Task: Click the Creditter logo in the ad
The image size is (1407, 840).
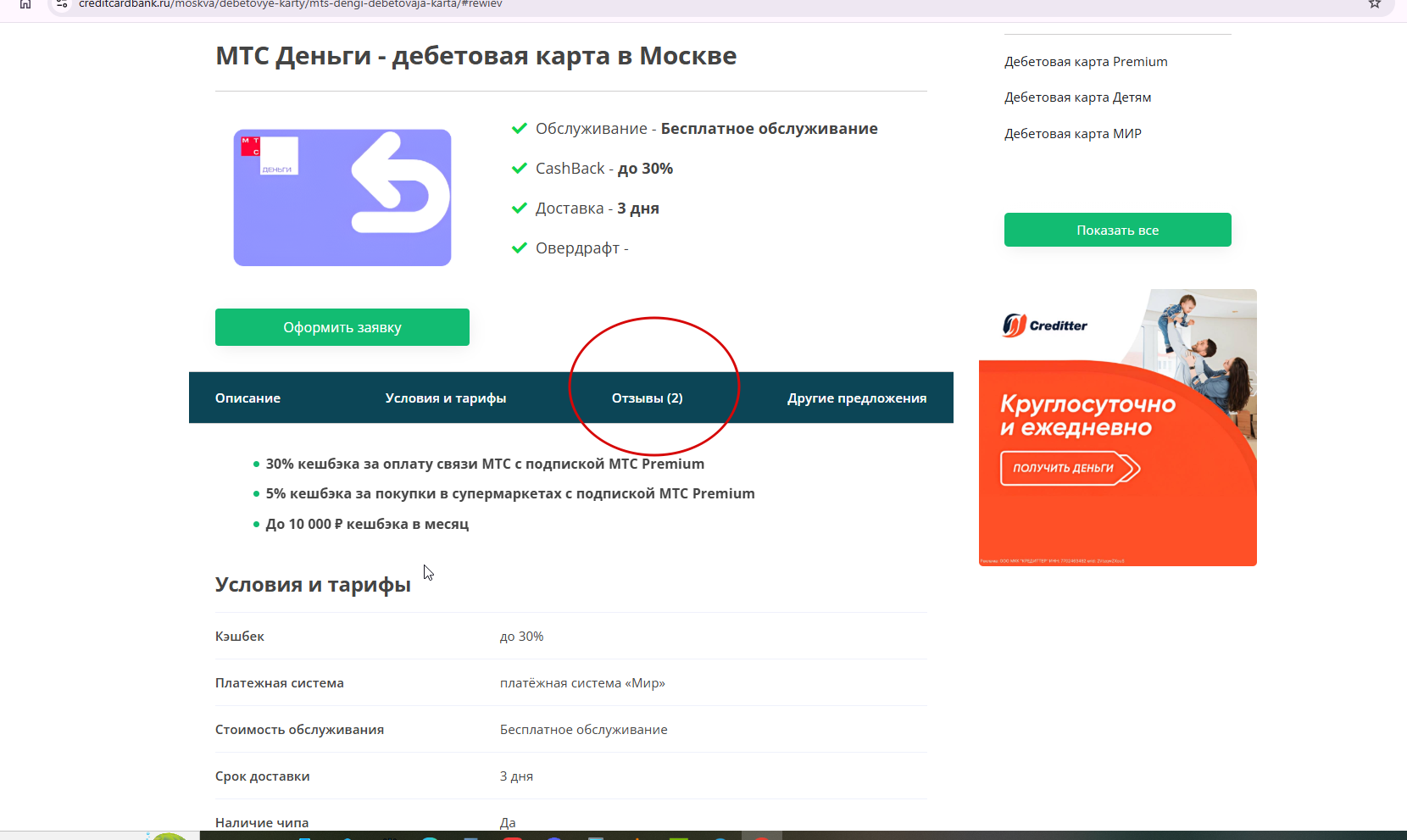Action: coord(1044,325)
